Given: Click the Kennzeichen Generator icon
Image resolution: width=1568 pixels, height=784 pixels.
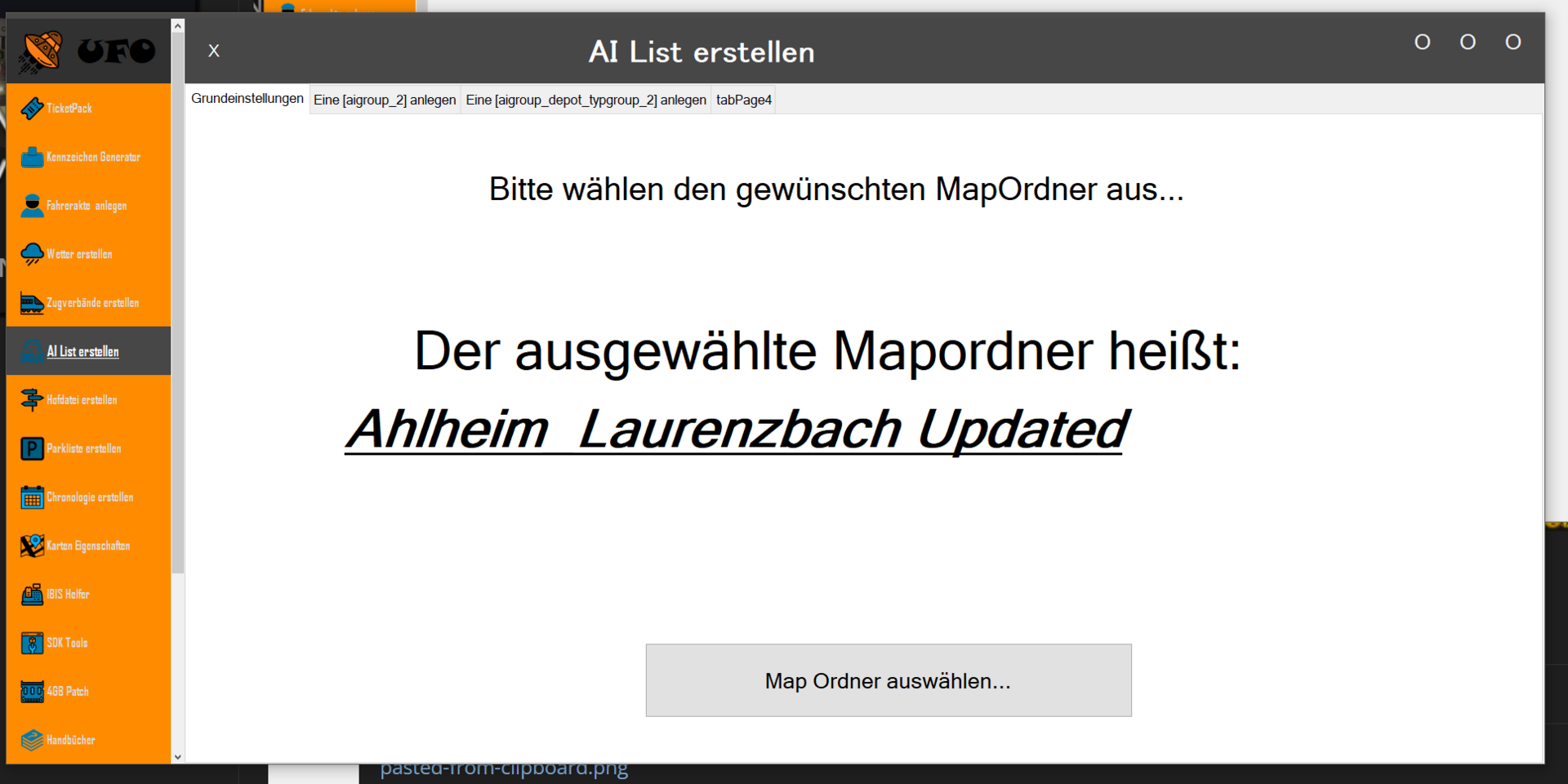Looking at the screenshot, I should pyautogui.click(x=32, y=157).
